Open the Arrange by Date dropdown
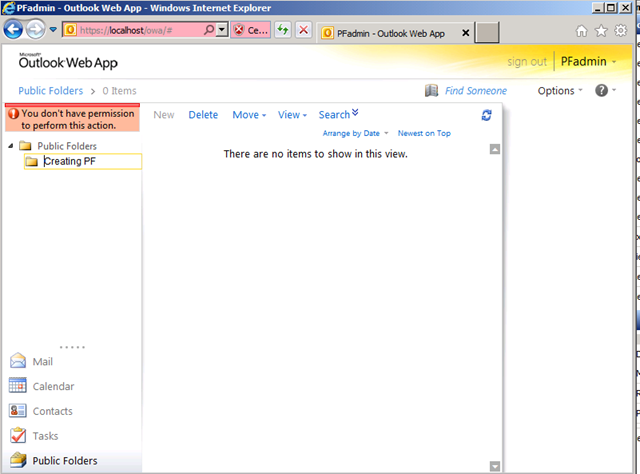Screen dimensions: 640x474 [355, 133]
